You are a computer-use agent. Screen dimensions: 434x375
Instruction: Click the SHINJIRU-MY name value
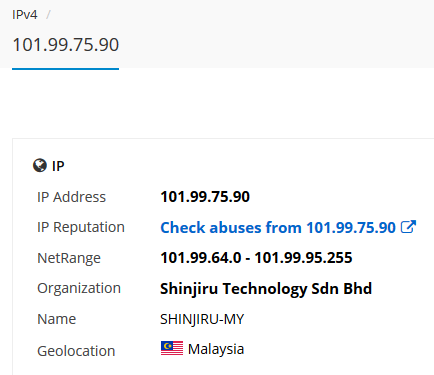coord(202,319)
